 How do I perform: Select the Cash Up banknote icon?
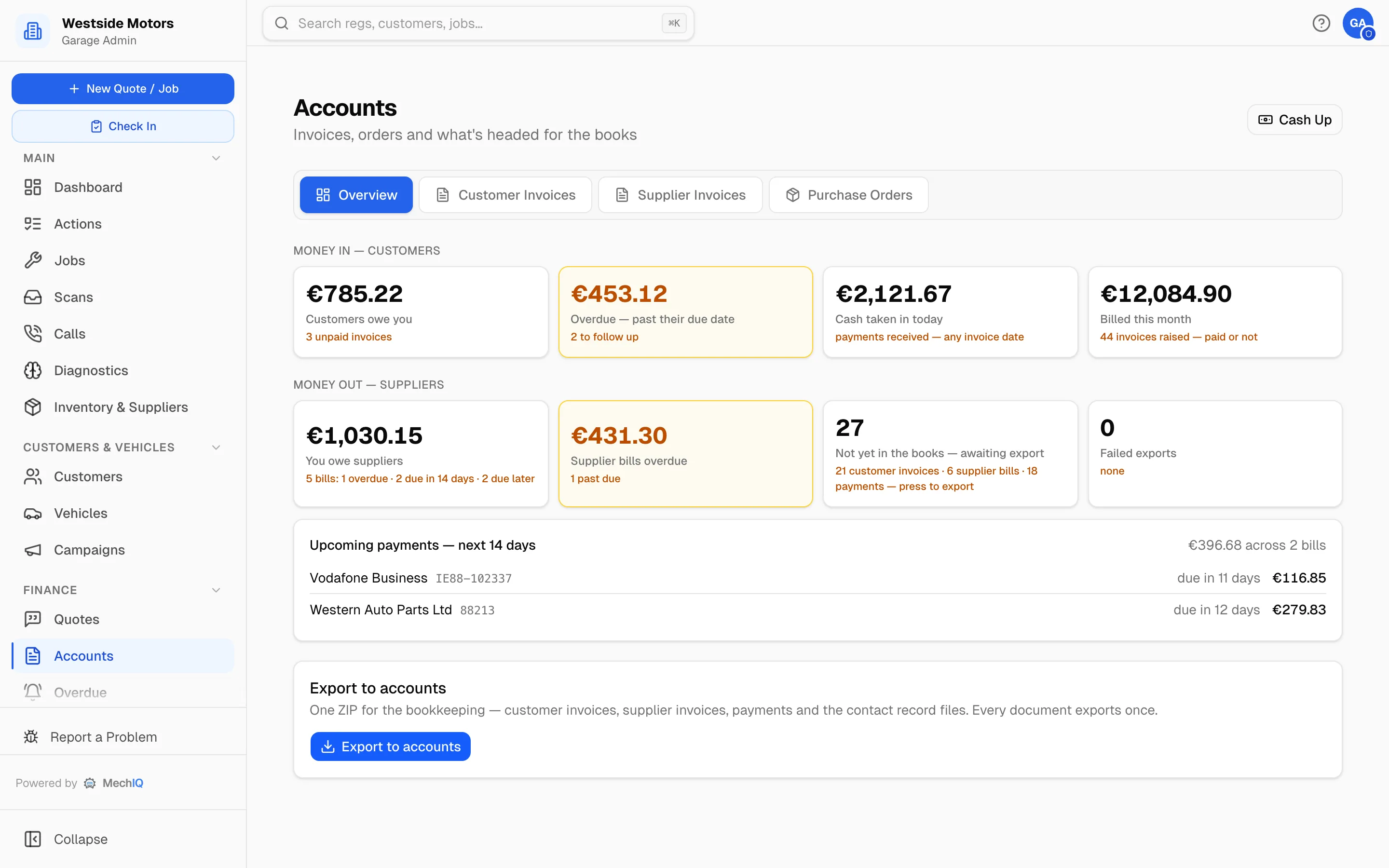(x=1265, y=120)
